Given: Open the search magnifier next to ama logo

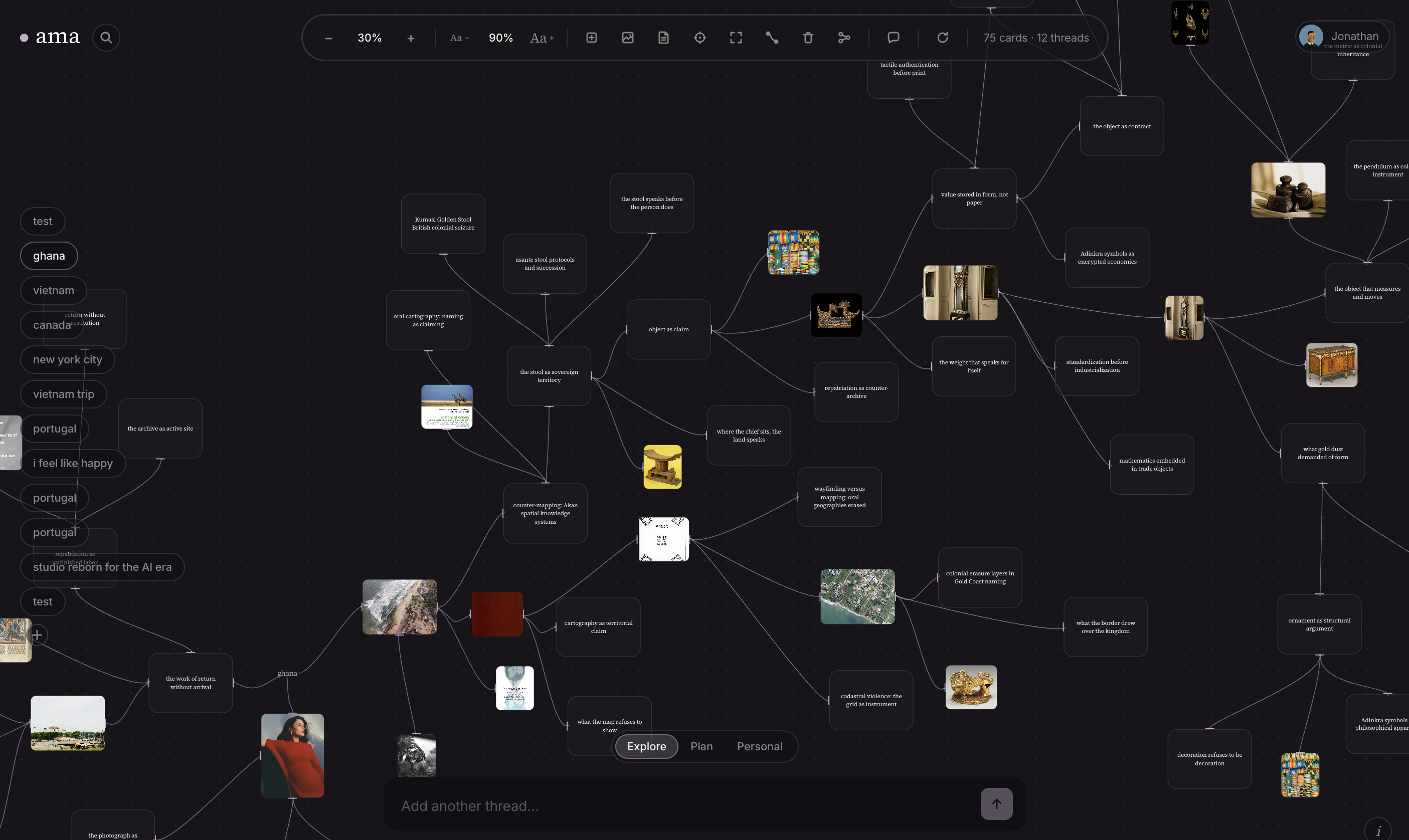Looking at the screenshot, I should (x=106, y=38).
